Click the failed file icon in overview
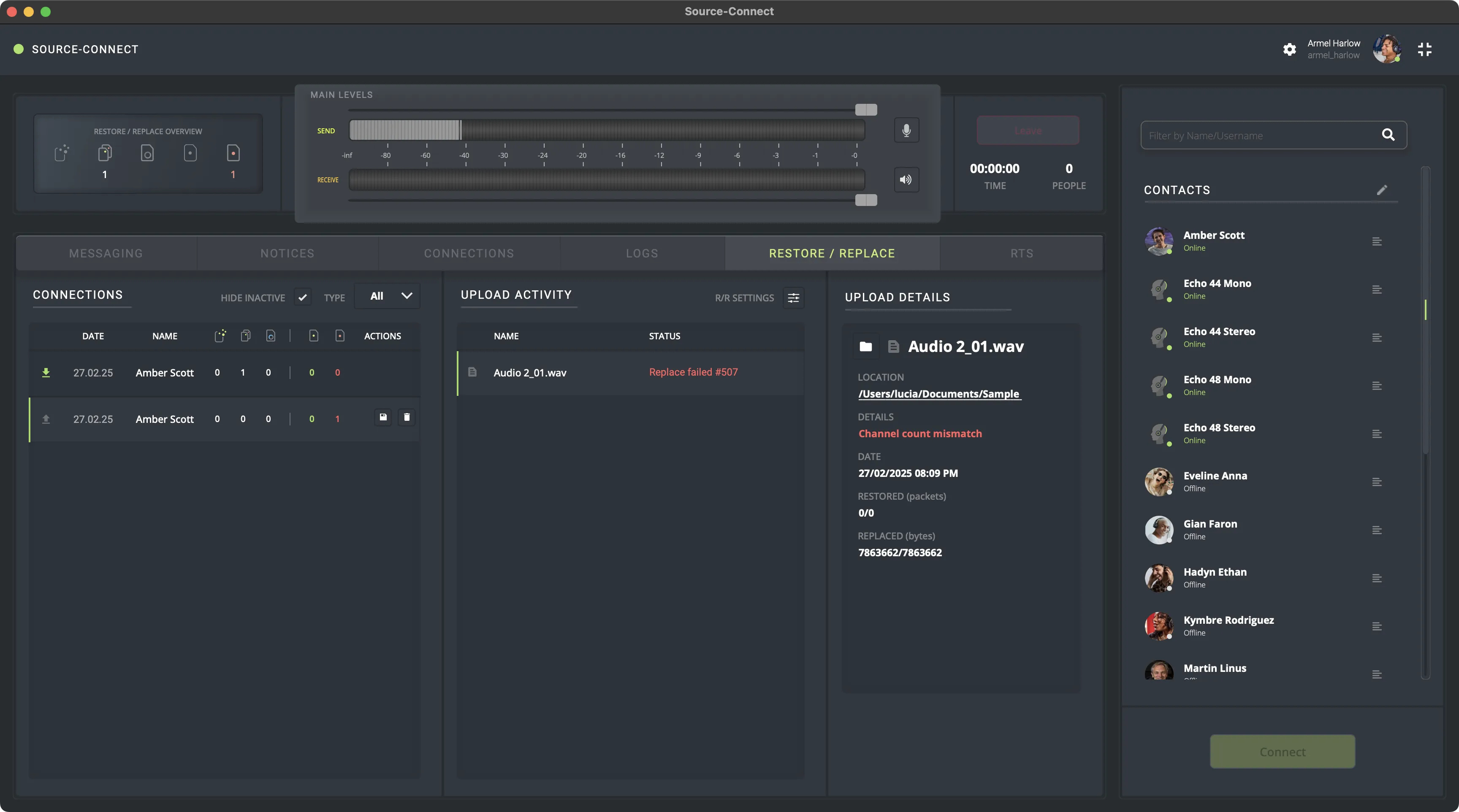The image size is (1459, 812). click(233, 154)
